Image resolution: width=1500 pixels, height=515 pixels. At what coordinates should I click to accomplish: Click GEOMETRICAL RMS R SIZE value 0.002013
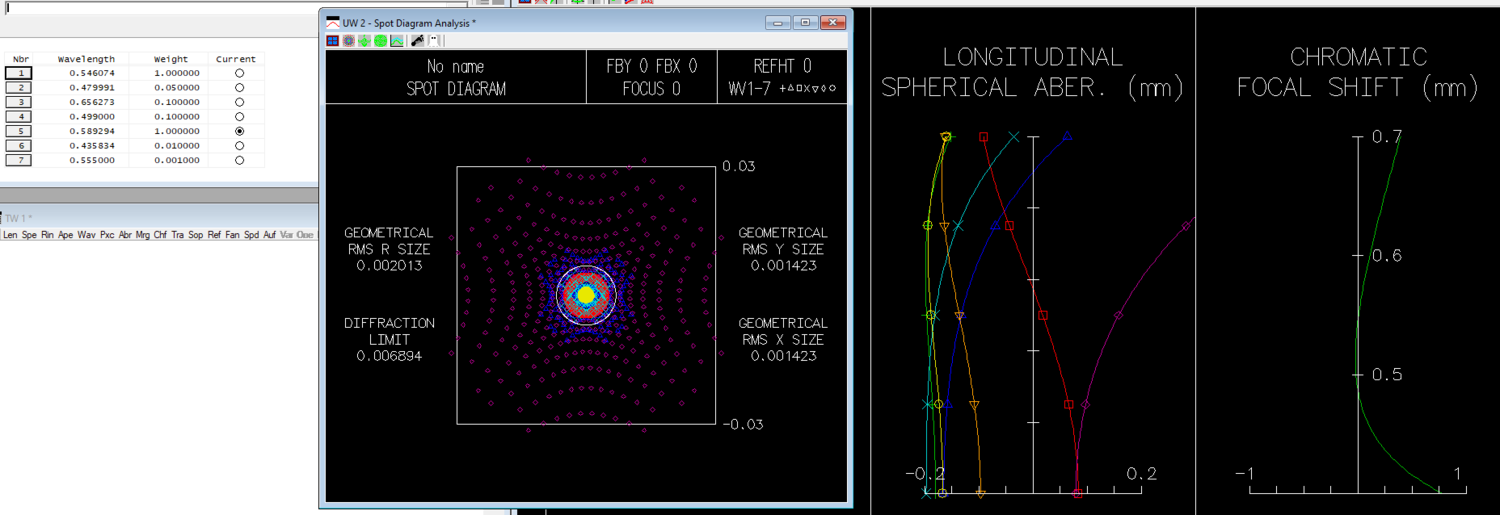click(389, 266)
